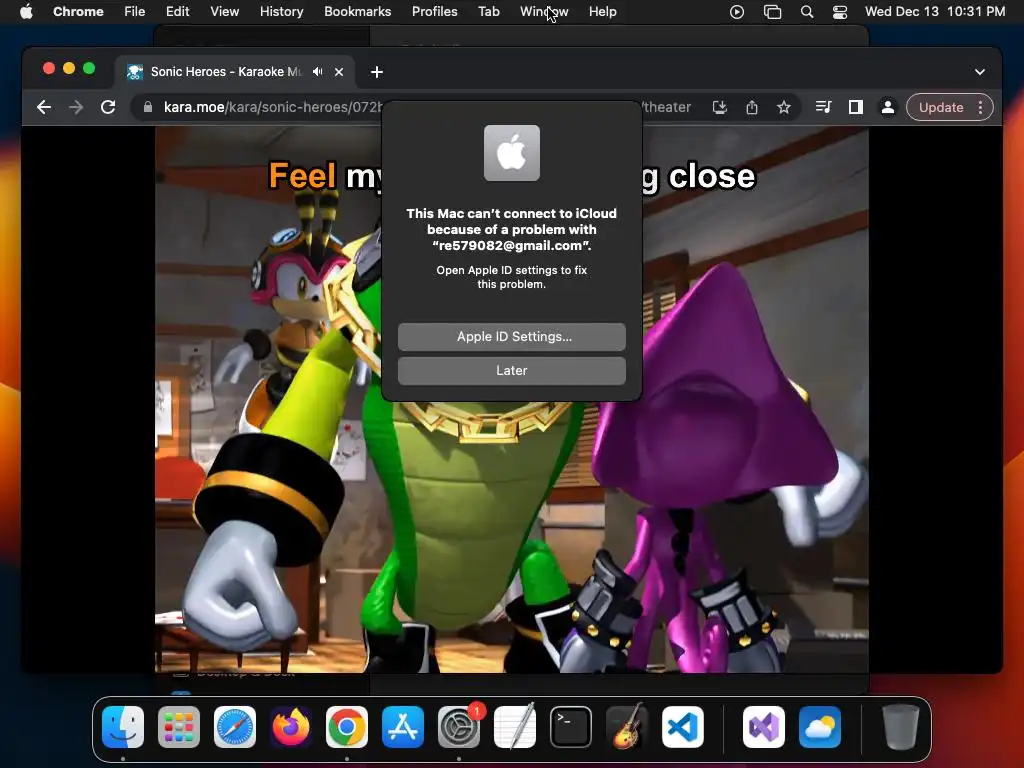
Task: Expand the tab search chevron
Action: (980, 72)
